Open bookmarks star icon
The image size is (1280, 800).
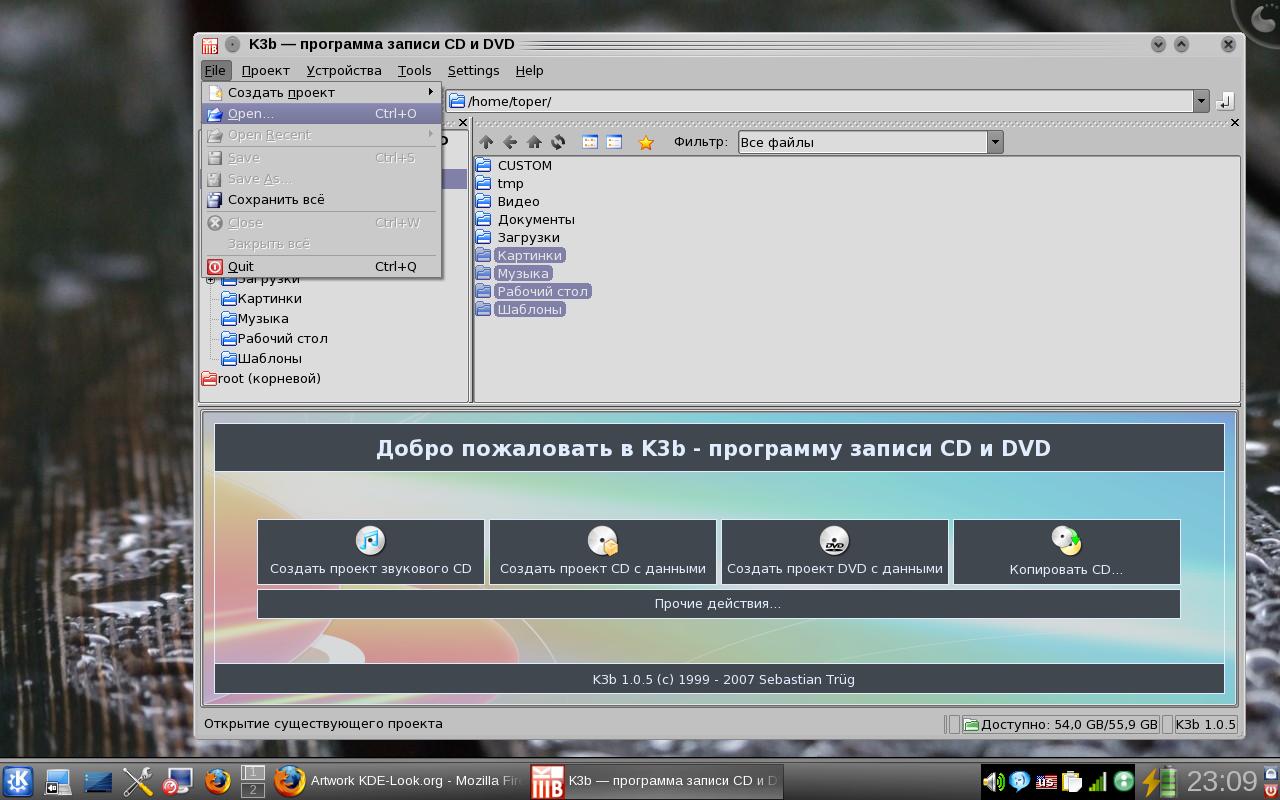[646, 142]
